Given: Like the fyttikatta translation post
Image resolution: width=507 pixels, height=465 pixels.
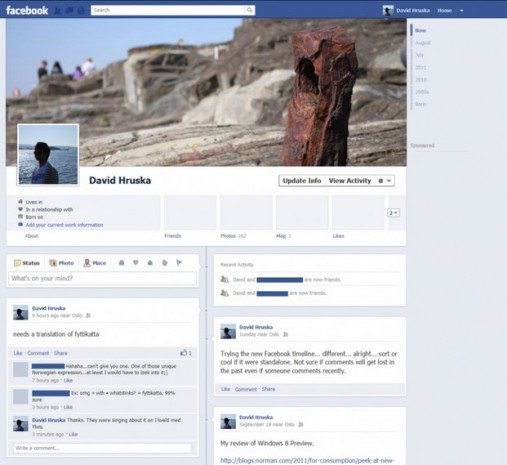Looking at the screenshot, I should [18, 353].
